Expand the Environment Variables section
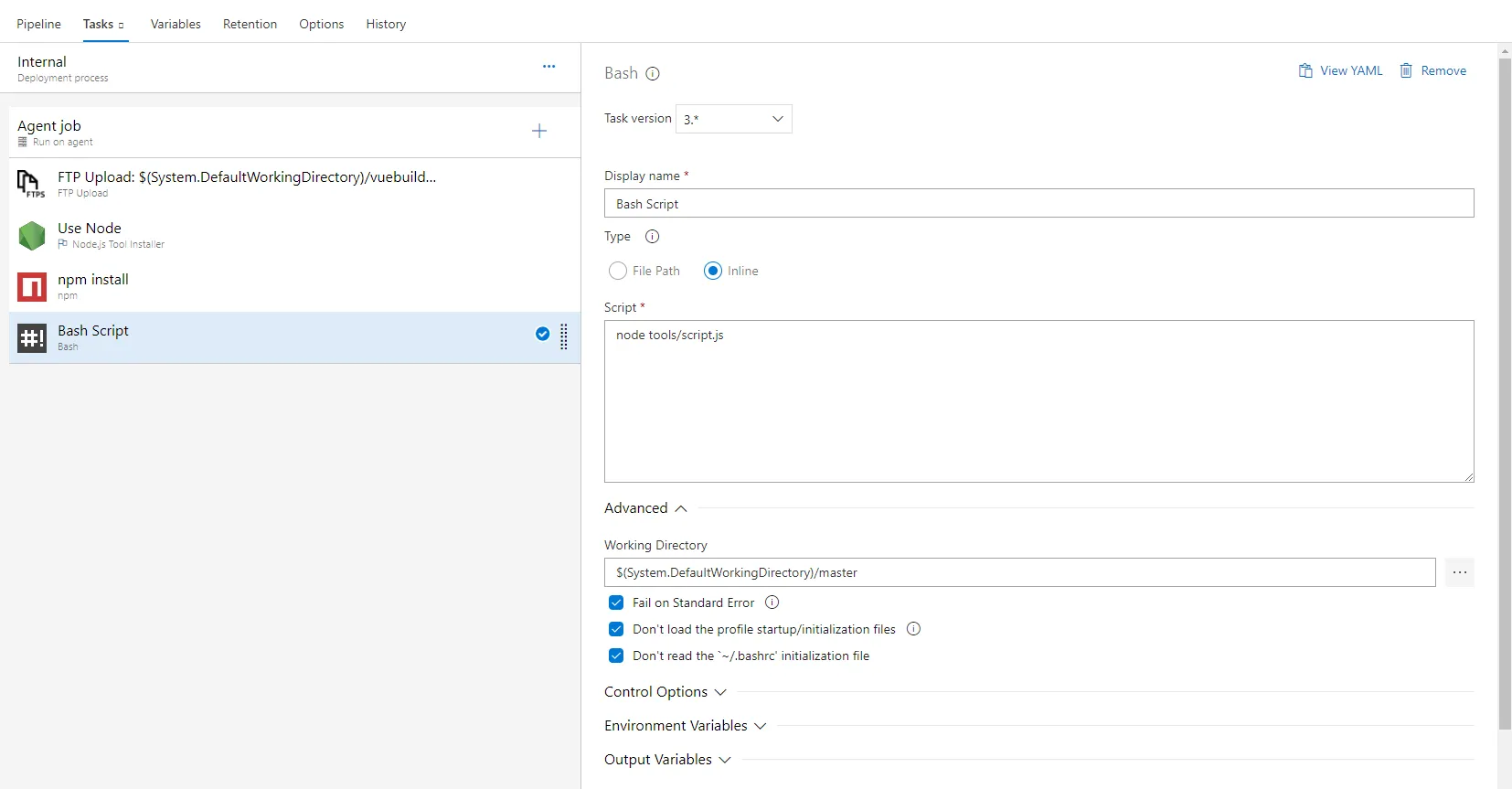Screen dimensions: 1512x789 685,726
